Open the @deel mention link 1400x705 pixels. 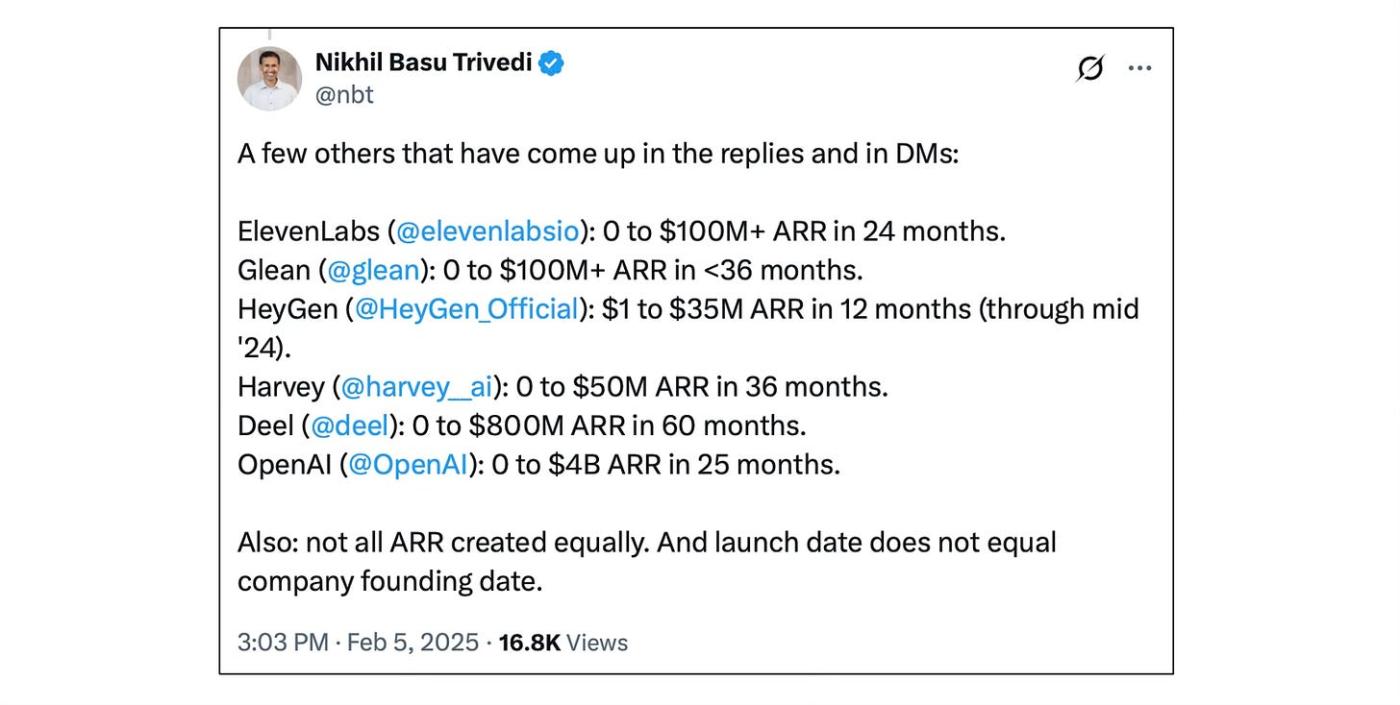click(349, 426)
